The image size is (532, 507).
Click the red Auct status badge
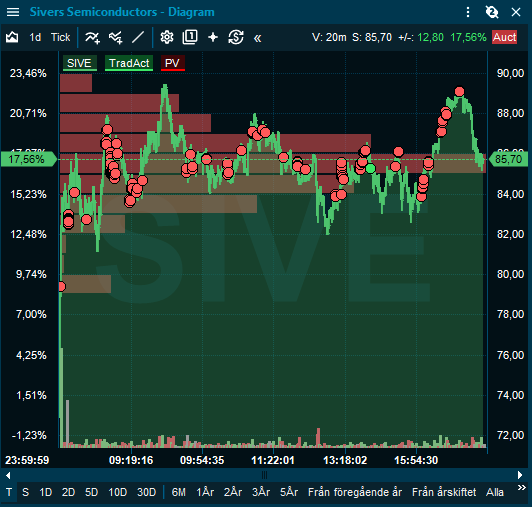[x=505, y=37]
